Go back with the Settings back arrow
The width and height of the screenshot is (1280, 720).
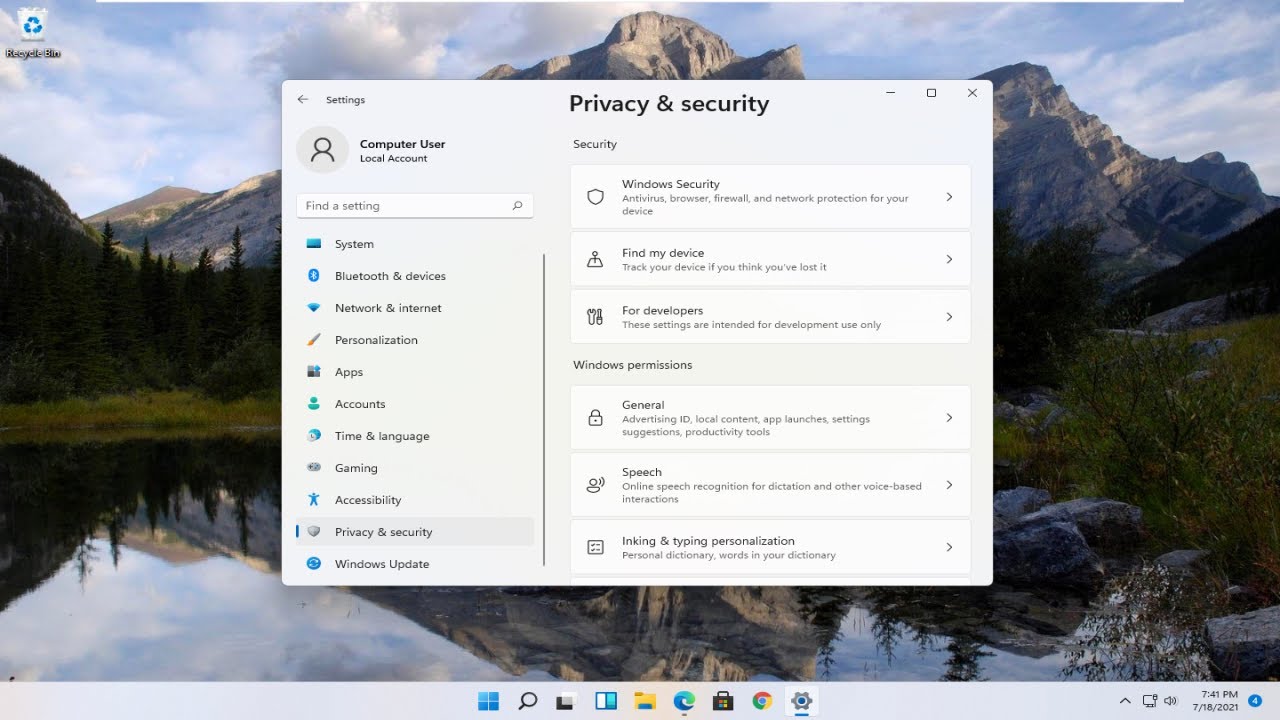pyautogui.click(x=303, y=100)
